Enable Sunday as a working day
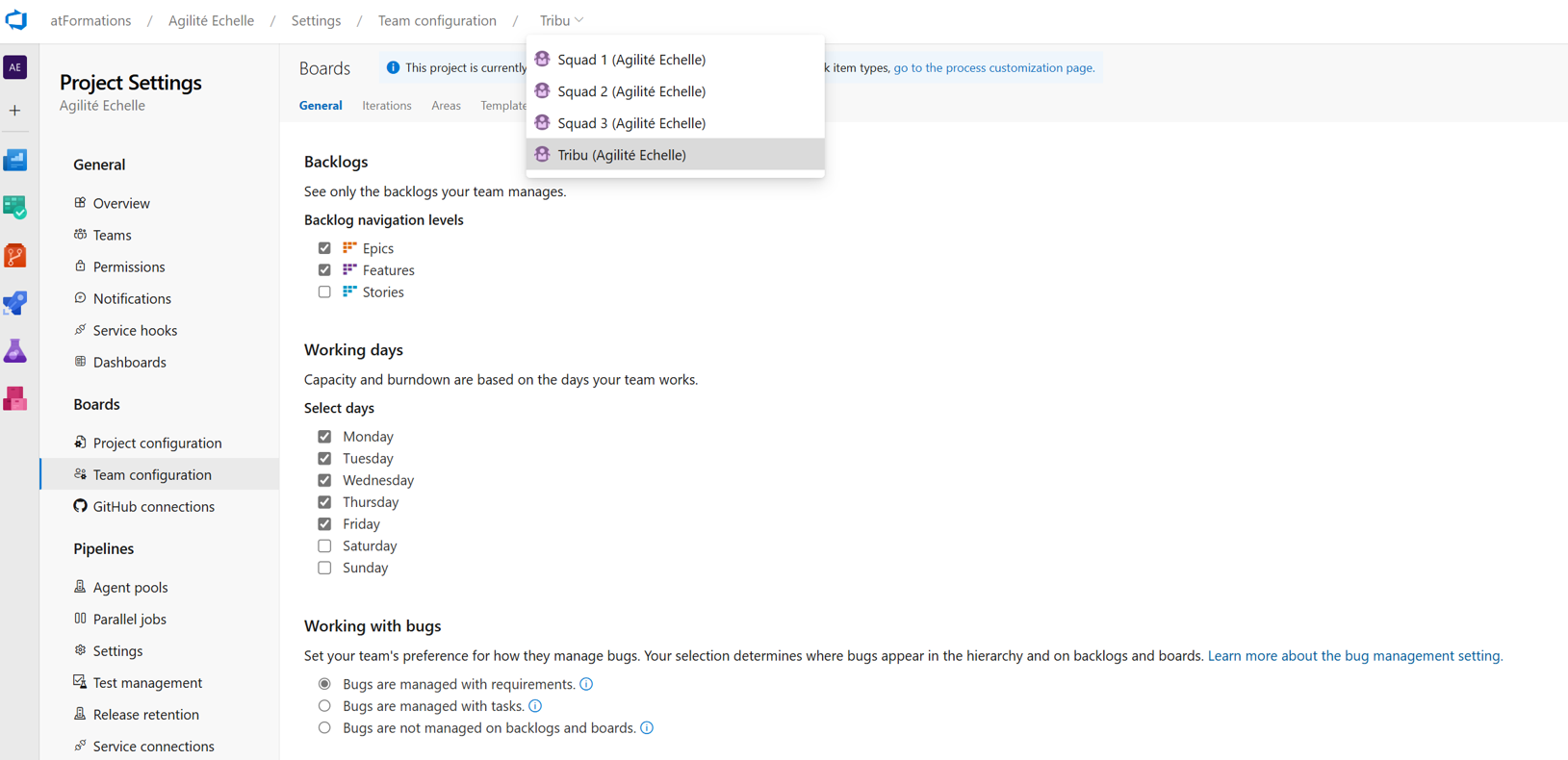 pos(324,569)
